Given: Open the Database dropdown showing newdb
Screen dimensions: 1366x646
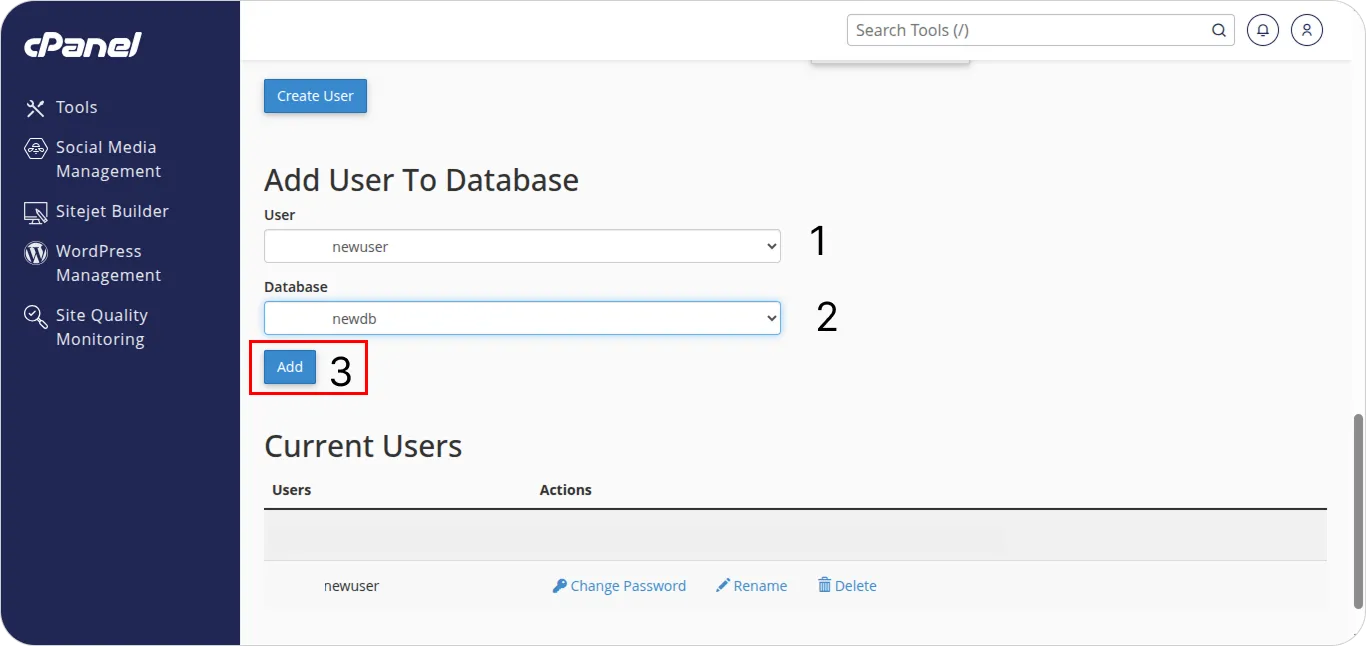Looking at the screenshot, I should 522,318.
